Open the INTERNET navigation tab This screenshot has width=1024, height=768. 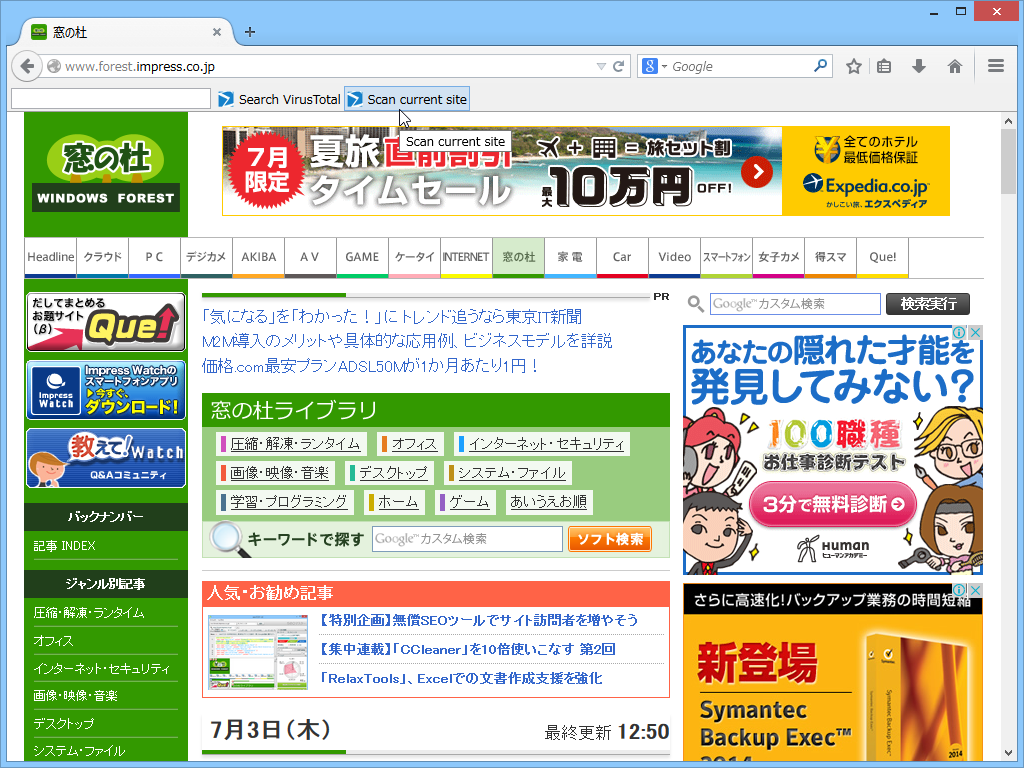coord(466,257)
